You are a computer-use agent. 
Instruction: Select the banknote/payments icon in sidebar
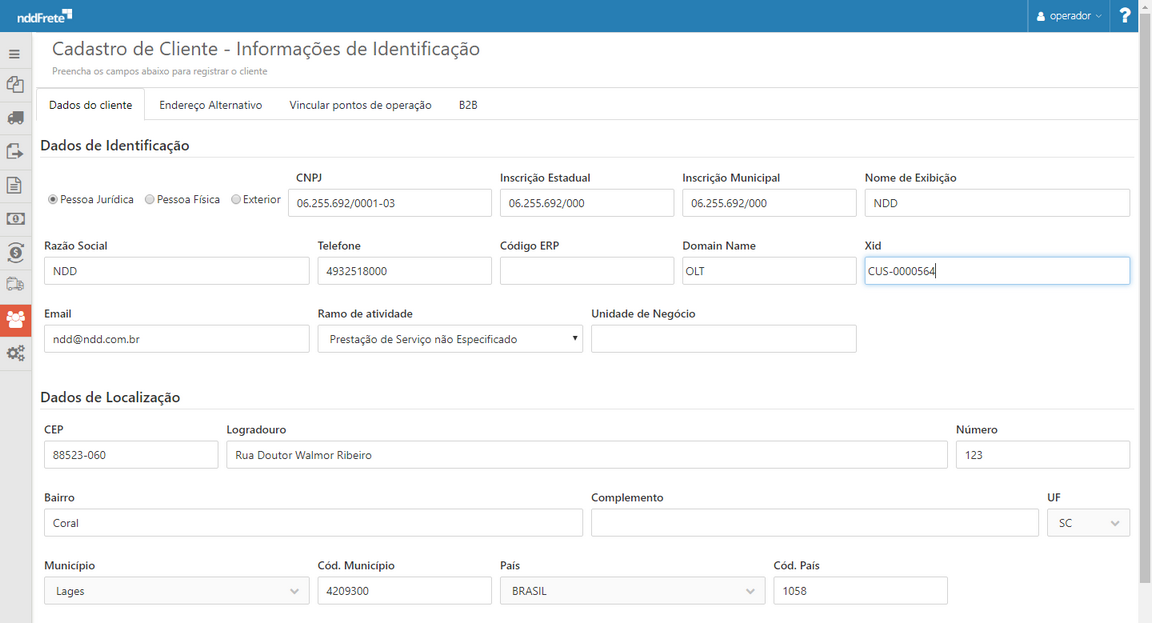[15, 218]
